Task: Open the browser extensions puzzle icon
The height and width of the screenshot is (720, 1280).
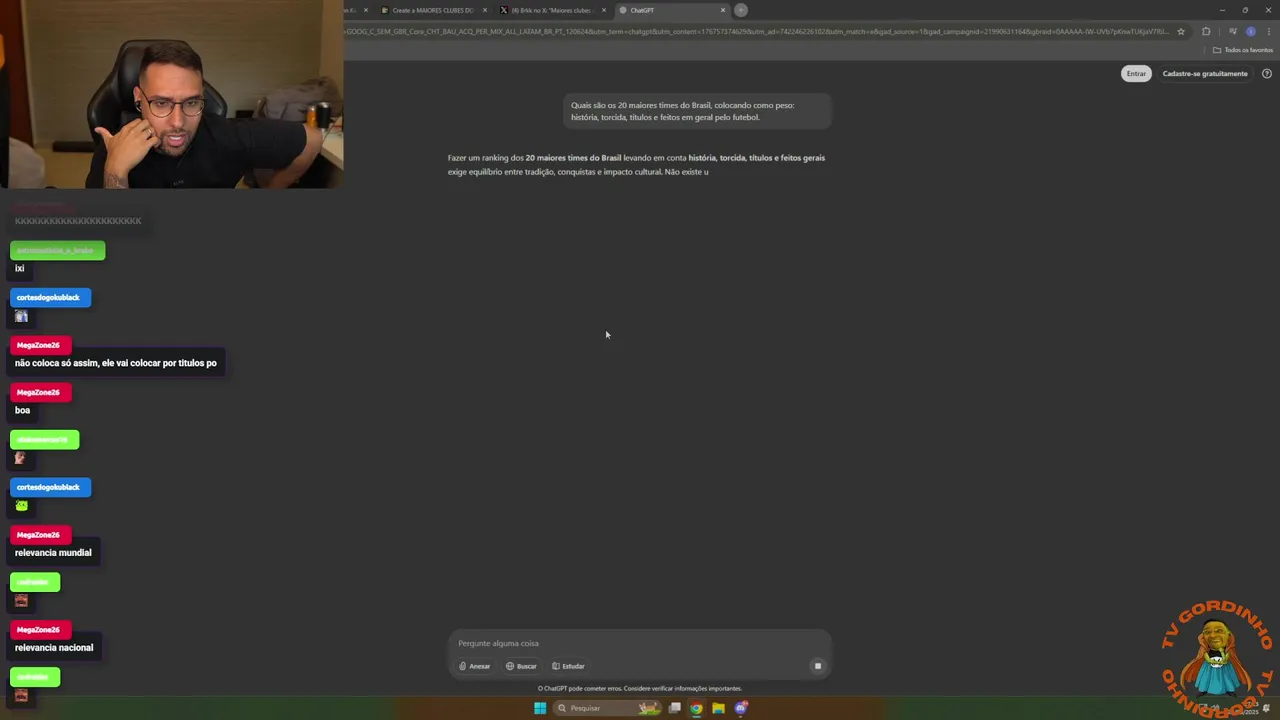Action: [1206, 31]
